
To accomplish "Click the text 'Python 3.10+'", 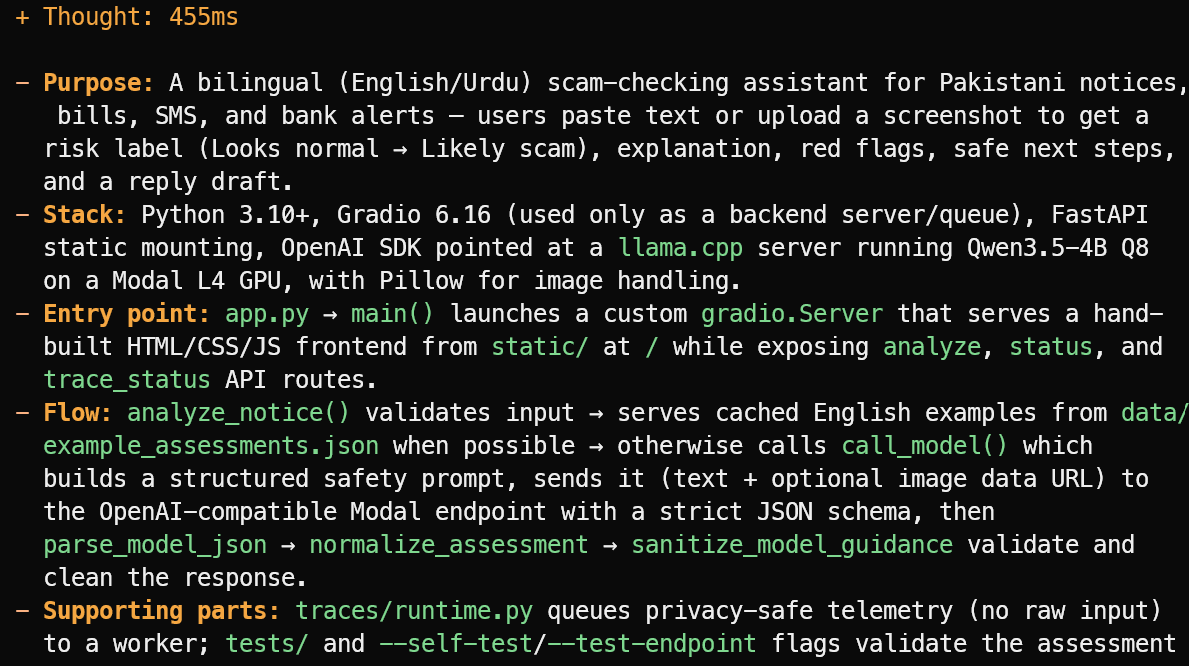I will [x=225, y=215].
